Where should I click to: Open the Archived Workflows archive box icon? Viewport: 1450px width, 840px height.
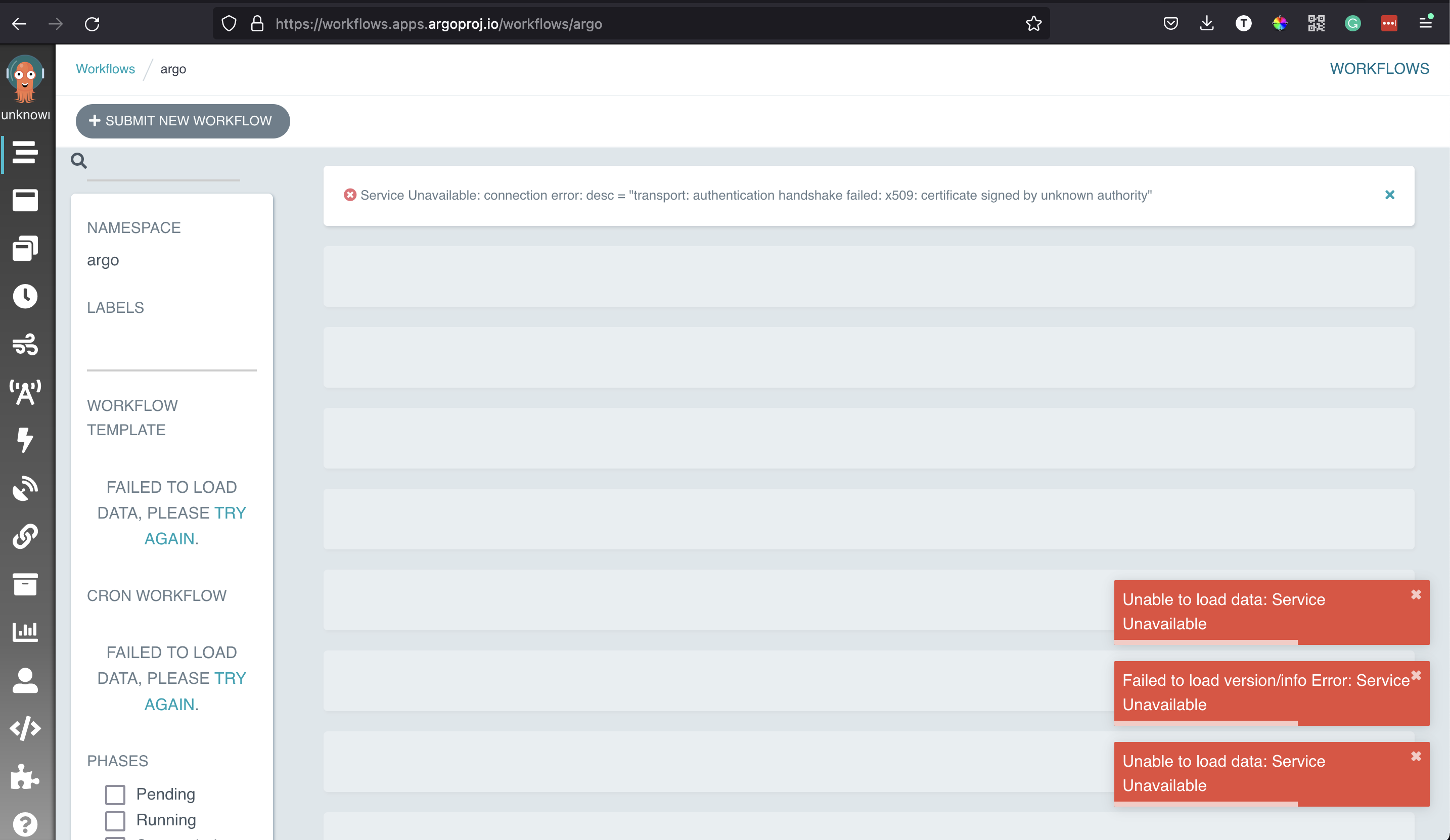25,585
